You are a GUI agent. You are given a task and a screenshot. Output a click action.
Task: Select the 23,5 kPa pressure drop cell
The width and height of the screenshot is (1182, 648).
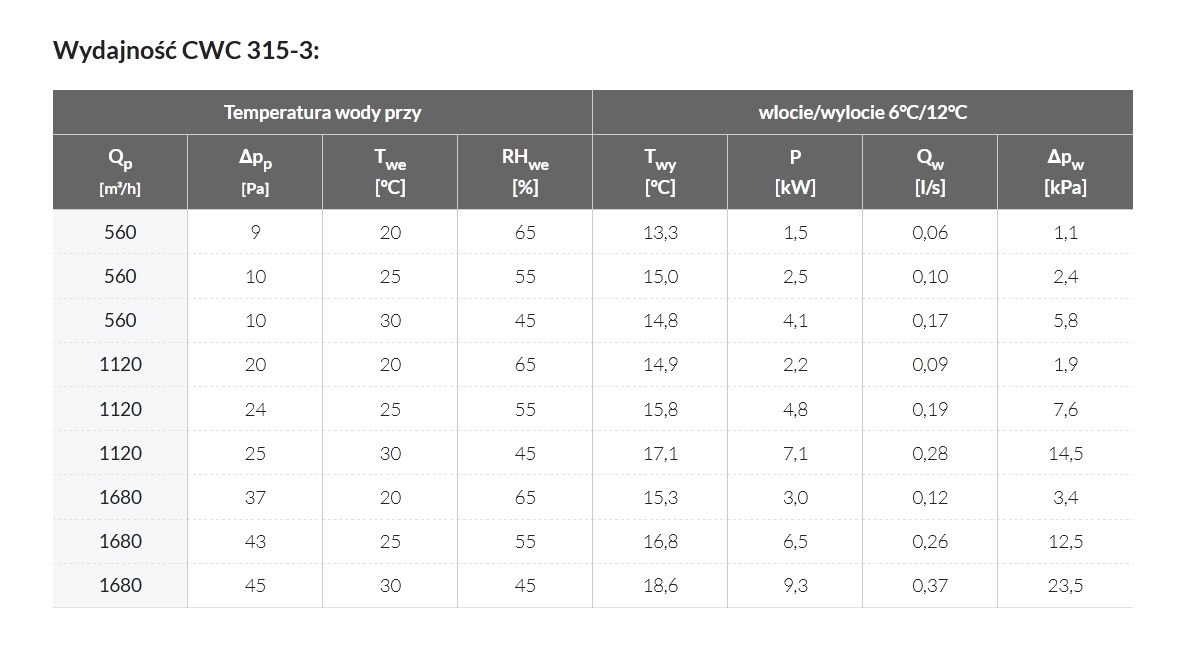click(1065, 586)
